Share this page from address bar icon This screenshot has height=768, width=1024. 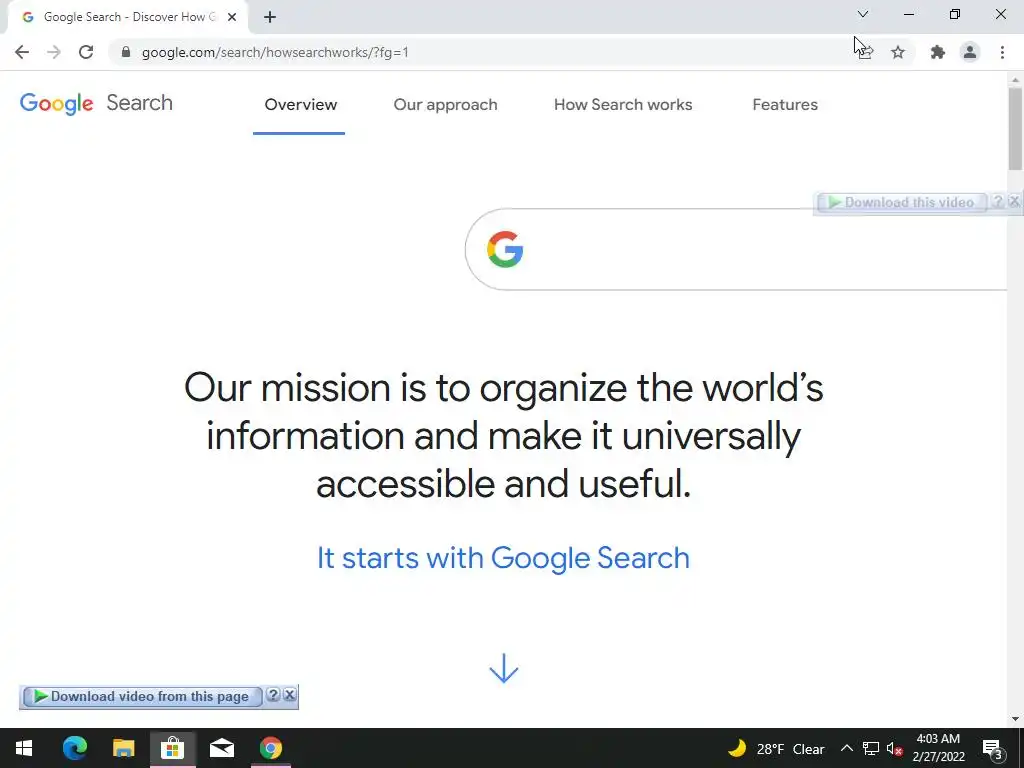pyautogui.click(x=866, y=52)
